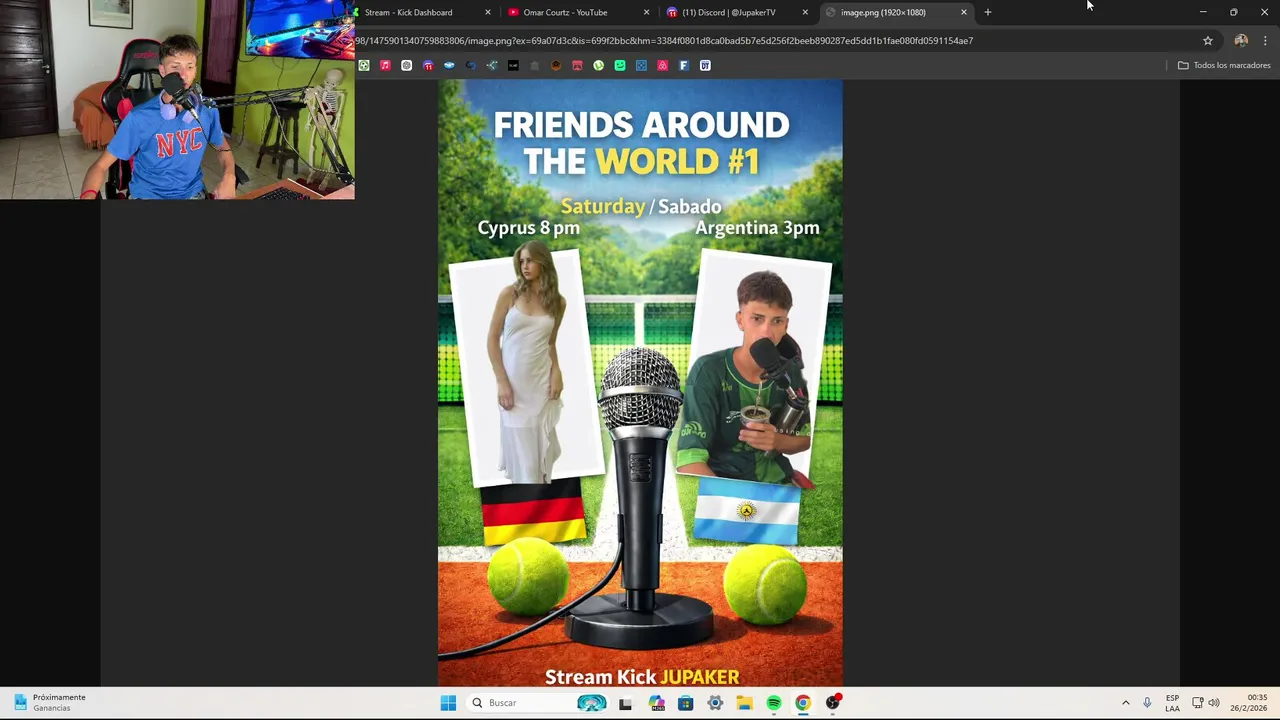Open the Próximamente Ganancias widget
Viewport: 1280px width, 720px height.
(x=50, y=703)
